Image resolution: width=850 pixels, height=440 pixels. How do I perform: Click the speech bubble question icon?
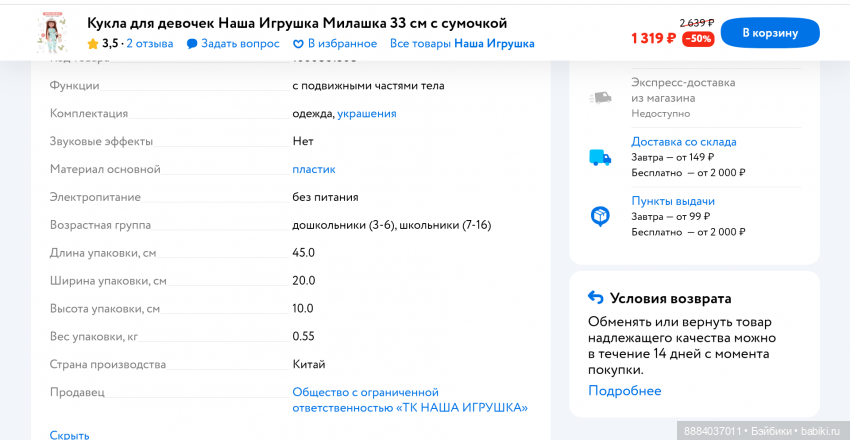point(192,44)
